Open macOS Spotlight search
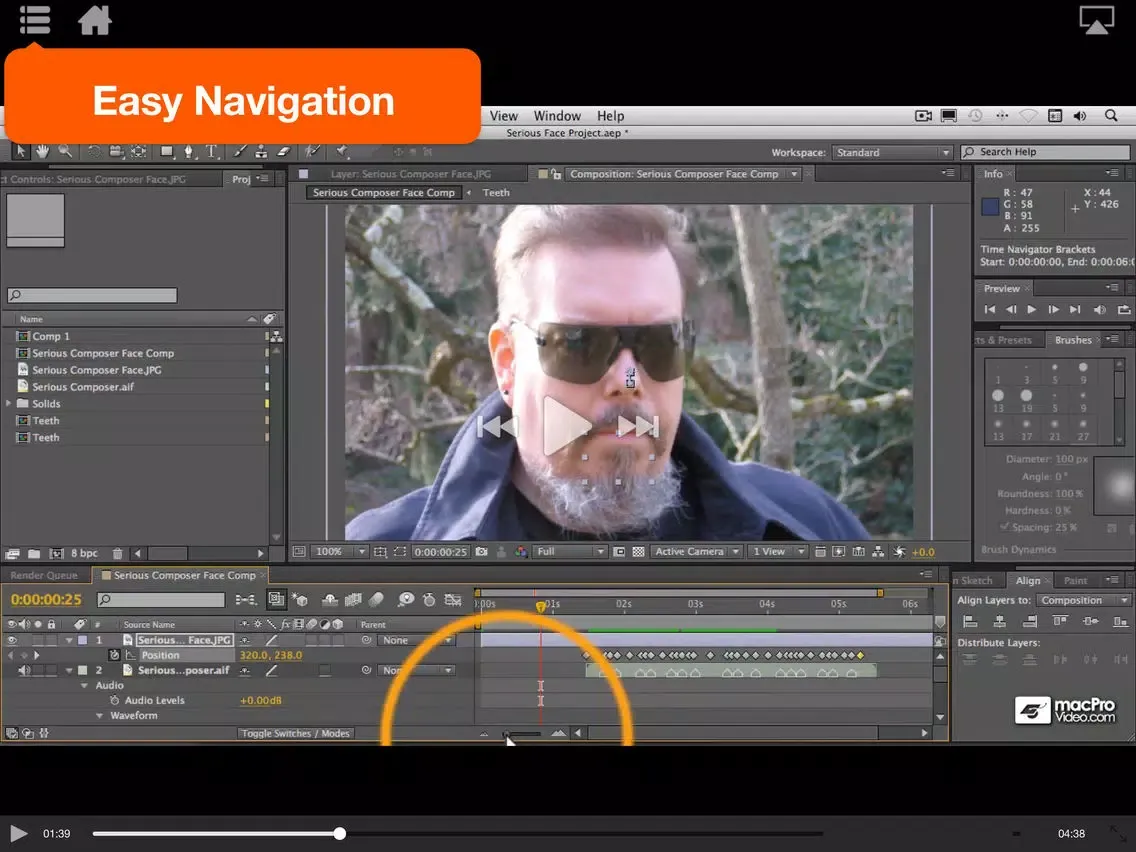The image size is (1136, 852). coord(1111,116)
